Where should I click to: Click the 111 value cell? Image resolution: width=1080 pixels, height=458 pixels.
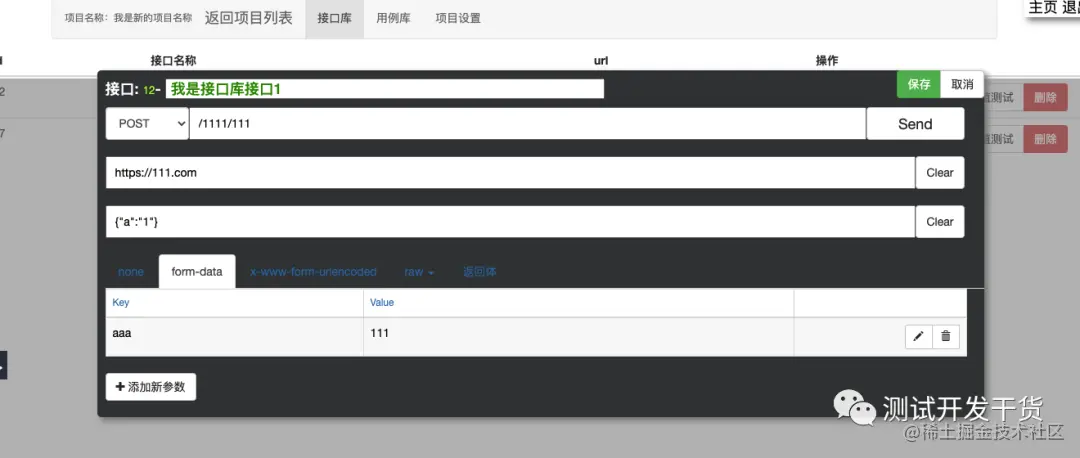pos(579,337)
